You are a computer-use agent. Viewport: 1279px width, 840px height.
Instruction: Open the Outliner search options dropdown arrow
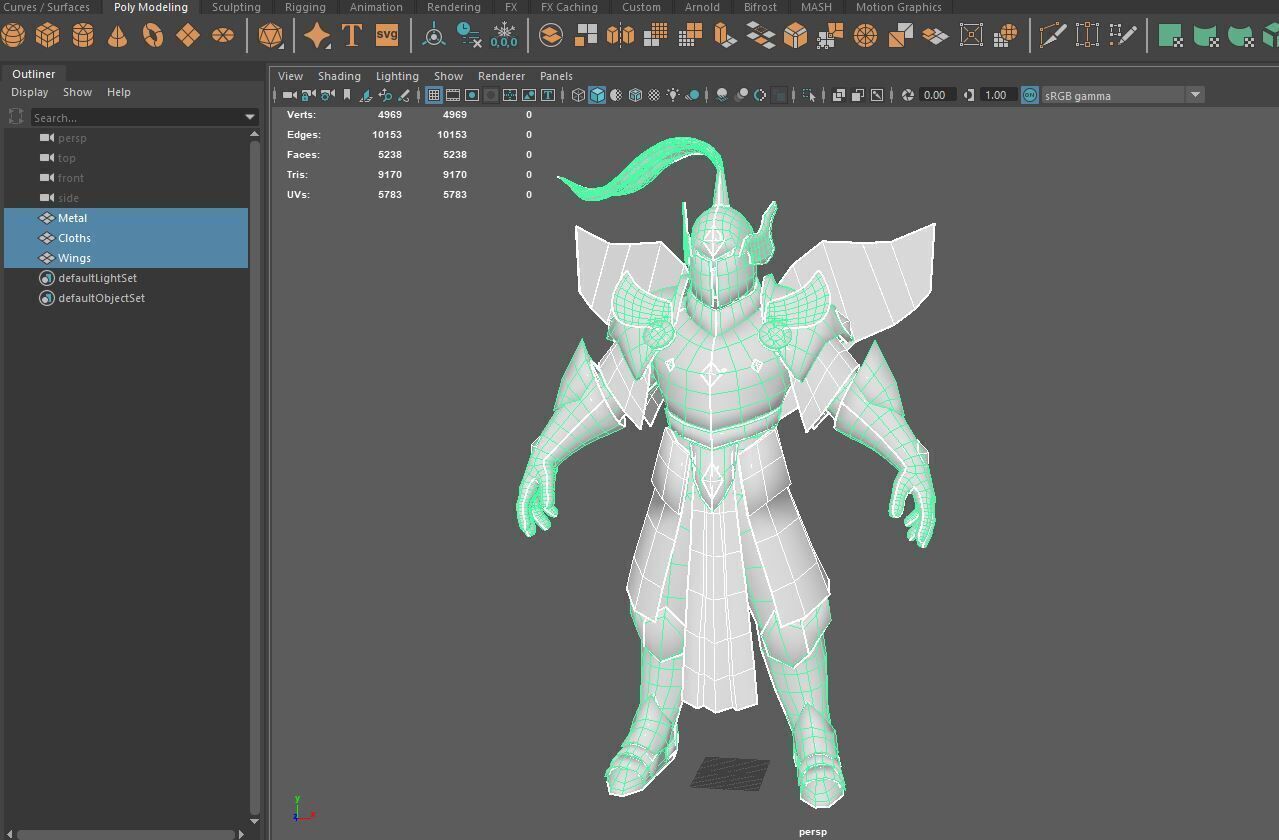250,118
